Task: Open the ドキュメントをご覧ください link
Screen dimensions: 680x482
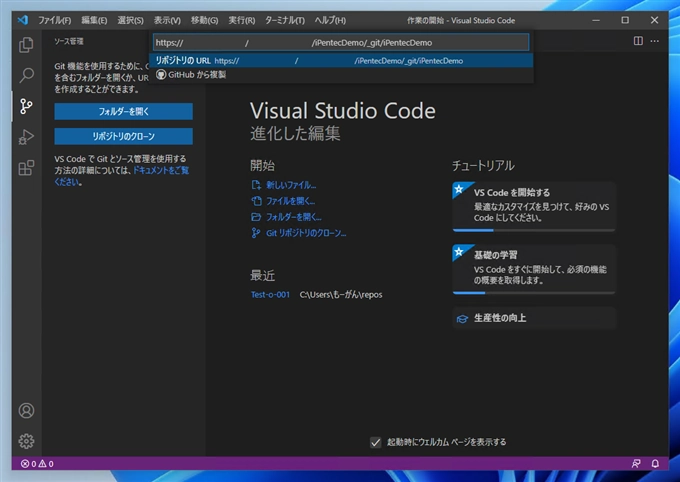Action: click(160, 171)
